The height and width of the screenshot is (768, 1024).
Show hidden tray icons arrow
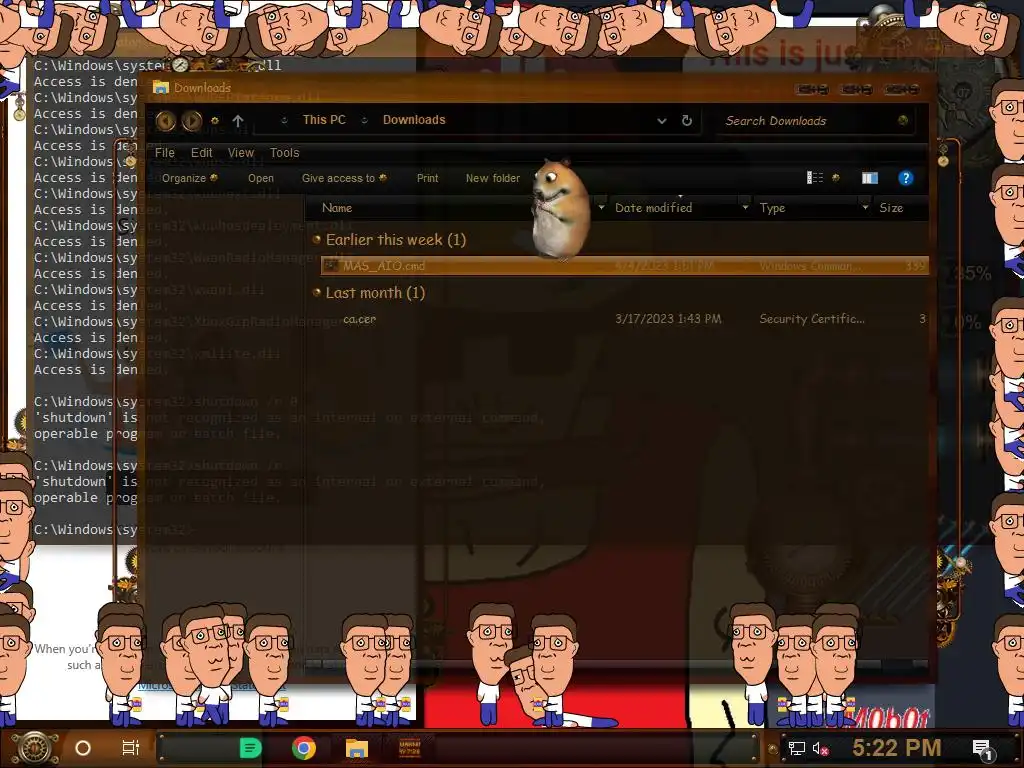pyautogui.click(x=773, y=748)
